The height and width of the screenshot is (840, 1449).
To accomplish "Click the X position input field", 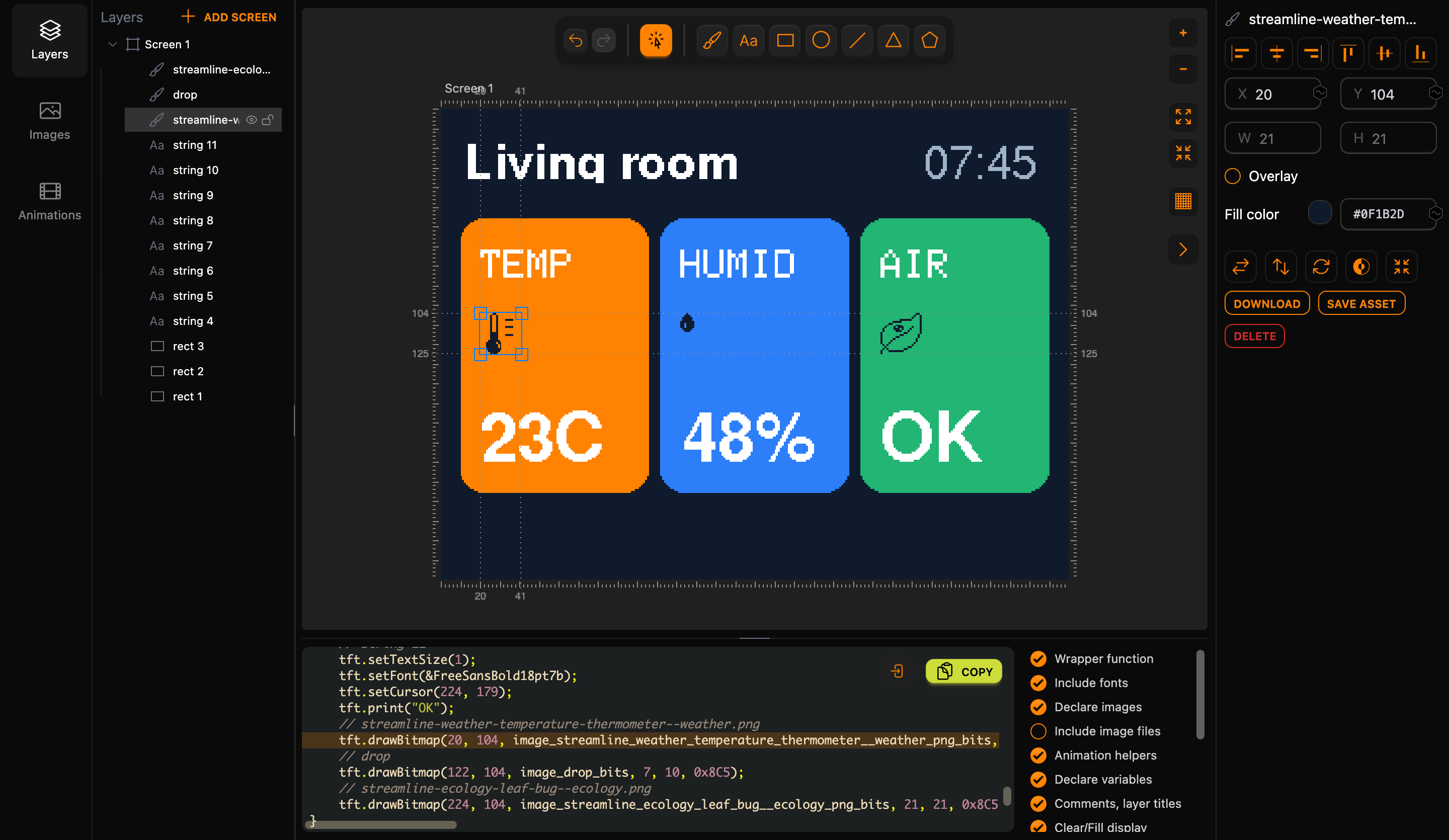I will 1272,94.
